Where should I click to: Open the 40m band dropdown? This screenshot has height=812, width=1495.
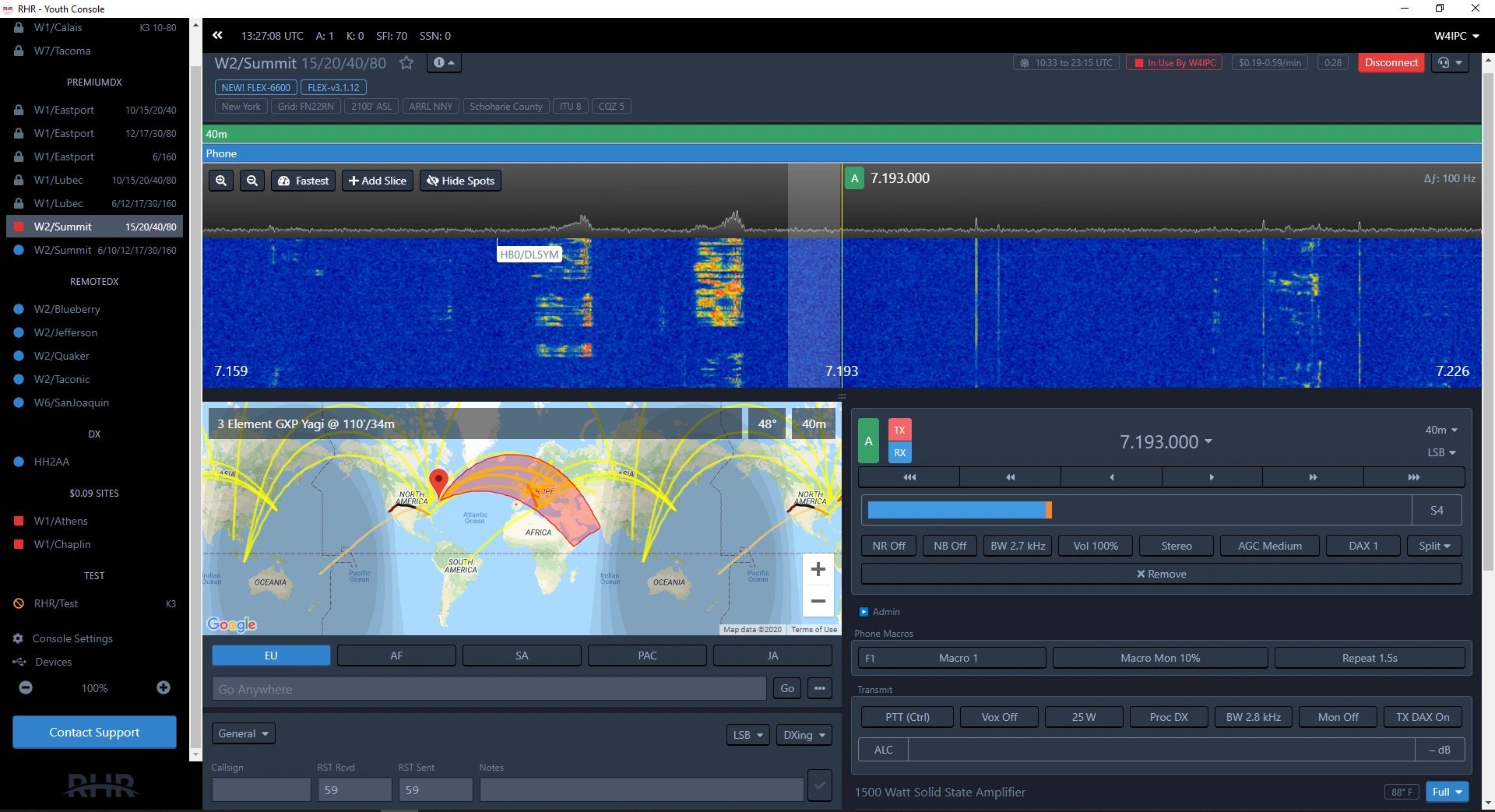(1441, 430)
